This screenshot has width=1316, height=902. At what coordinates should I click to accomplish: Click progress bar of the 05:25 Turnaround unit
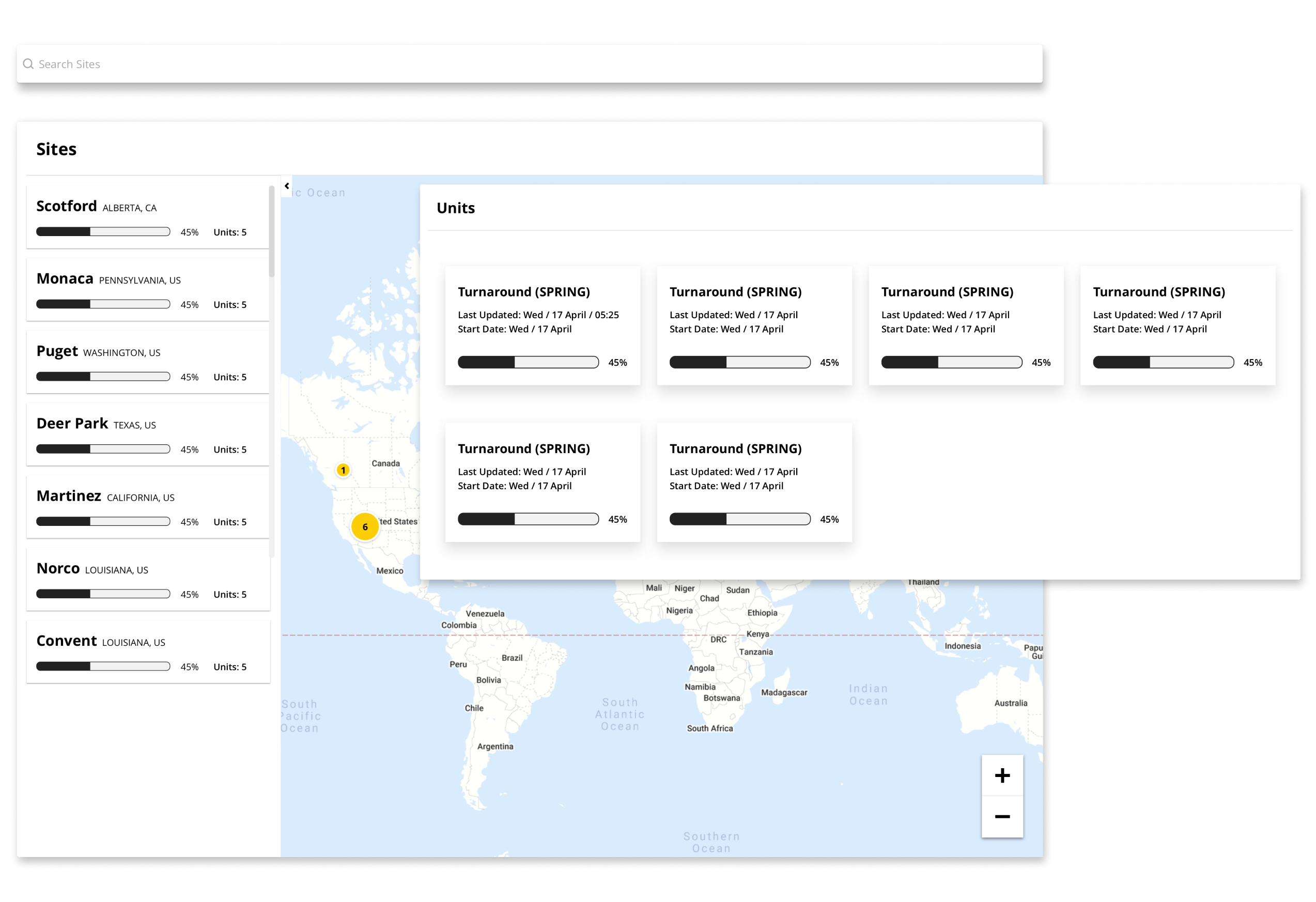coord(529,362)
